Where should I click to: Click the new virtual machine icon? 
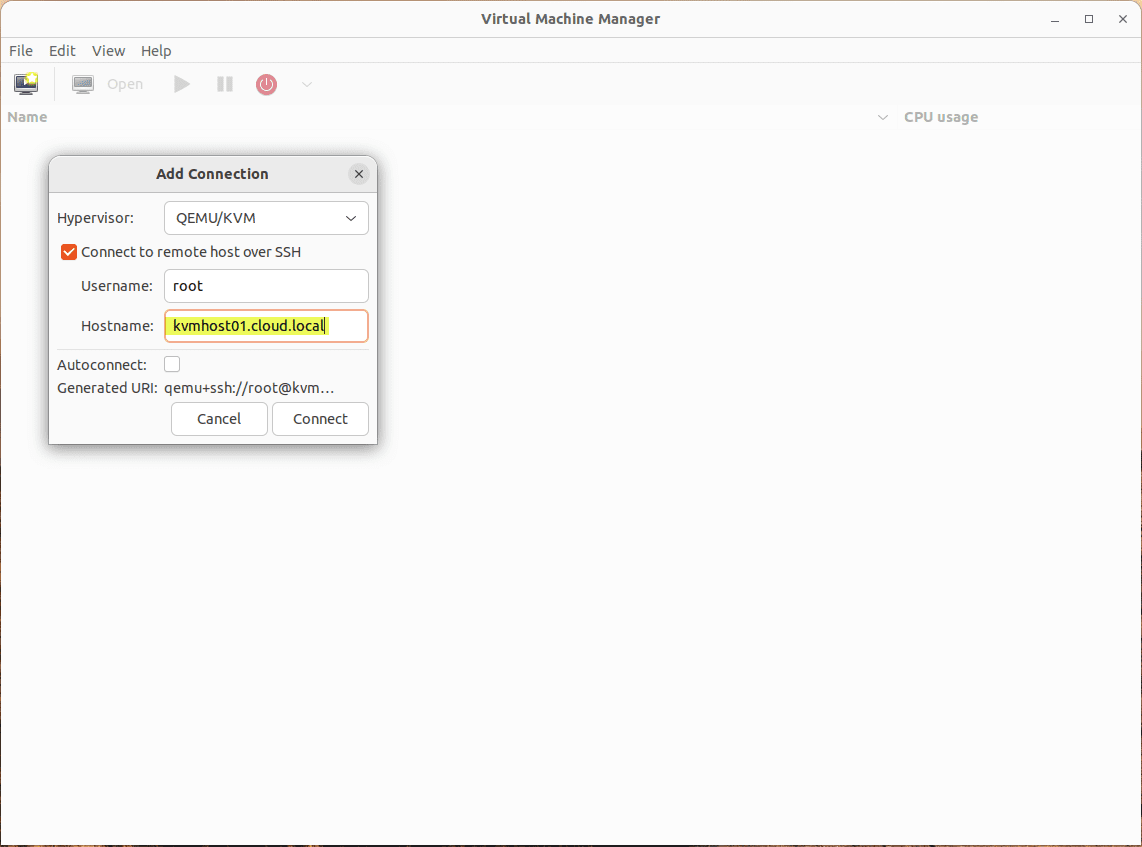(x=26, y=84)
